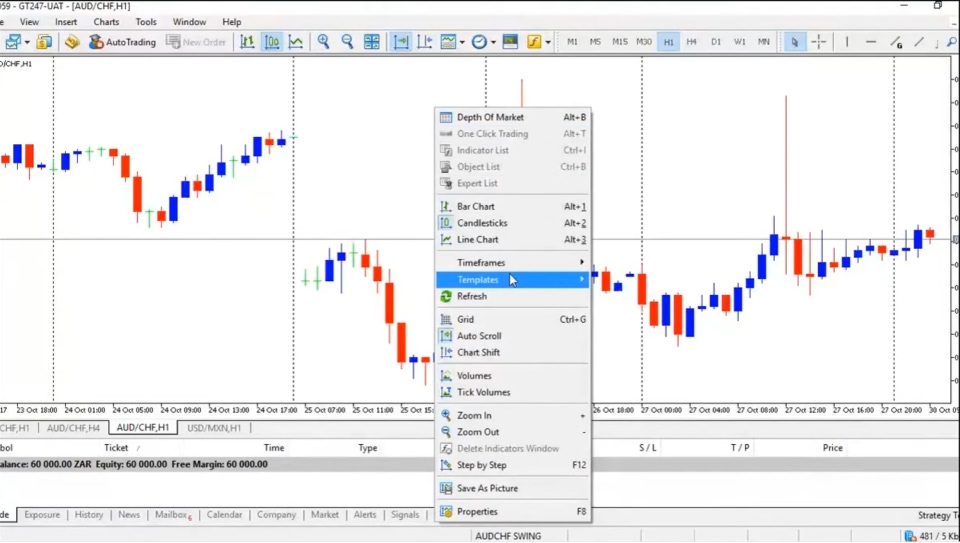The image size is (960, 543).
Task: Switch to M30 timeframe
Action: [x=643, y=42]
